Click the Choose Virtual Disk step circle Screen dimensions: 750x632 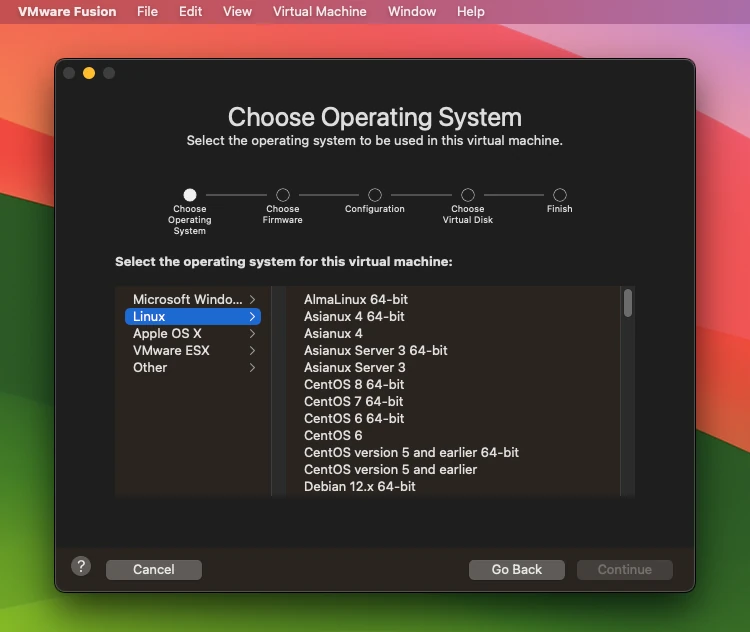[468, 195]
